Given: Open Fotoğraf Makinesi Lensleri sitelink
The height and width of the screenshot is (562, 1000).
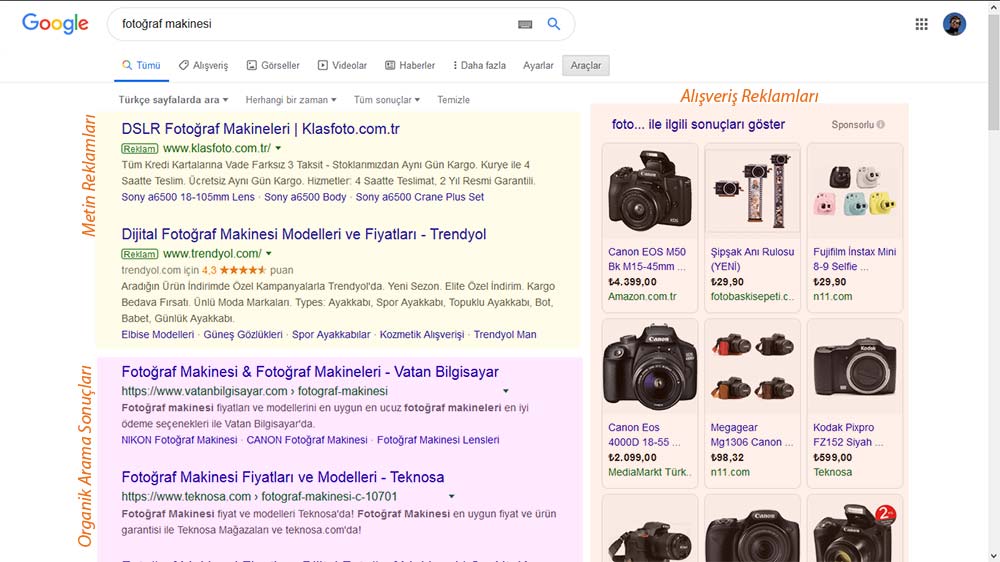Looking at the screenshot, I should (x=438, y=440).
